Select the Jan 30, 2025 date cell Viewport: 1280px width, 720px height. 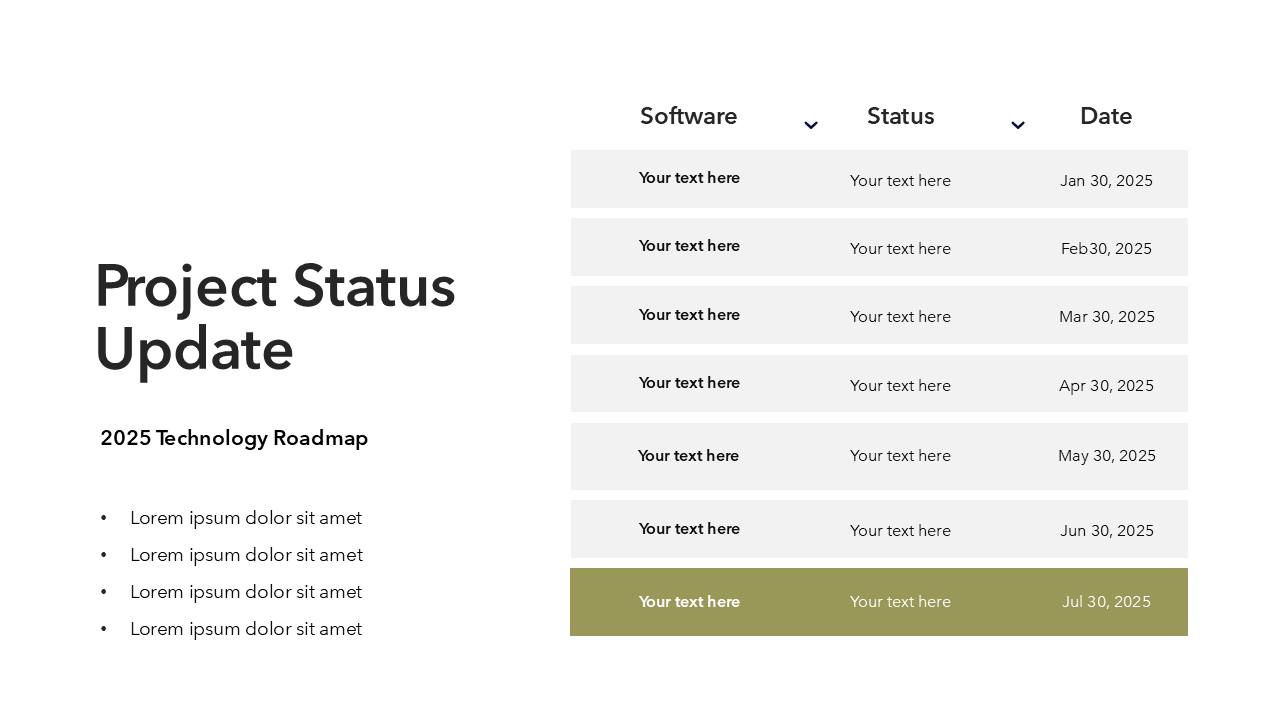(1106, 181)
